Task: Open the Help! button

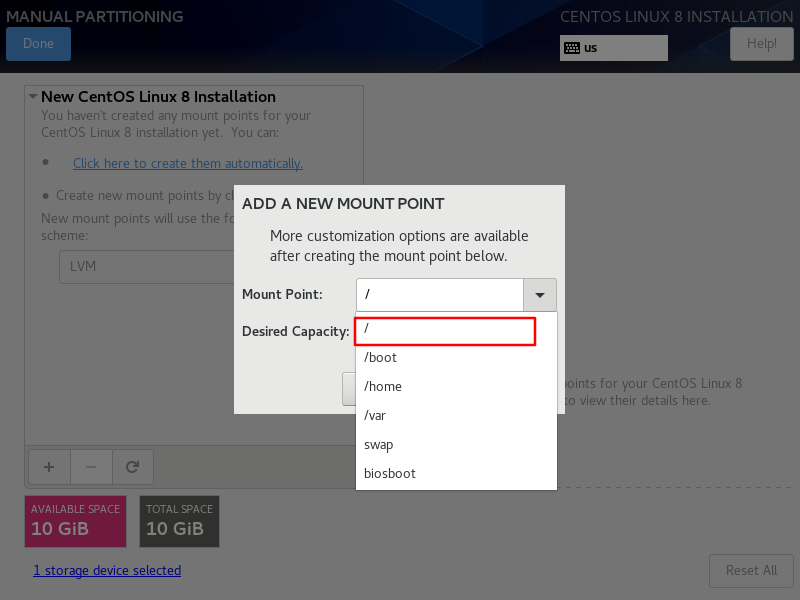Action: pos(761,44)
